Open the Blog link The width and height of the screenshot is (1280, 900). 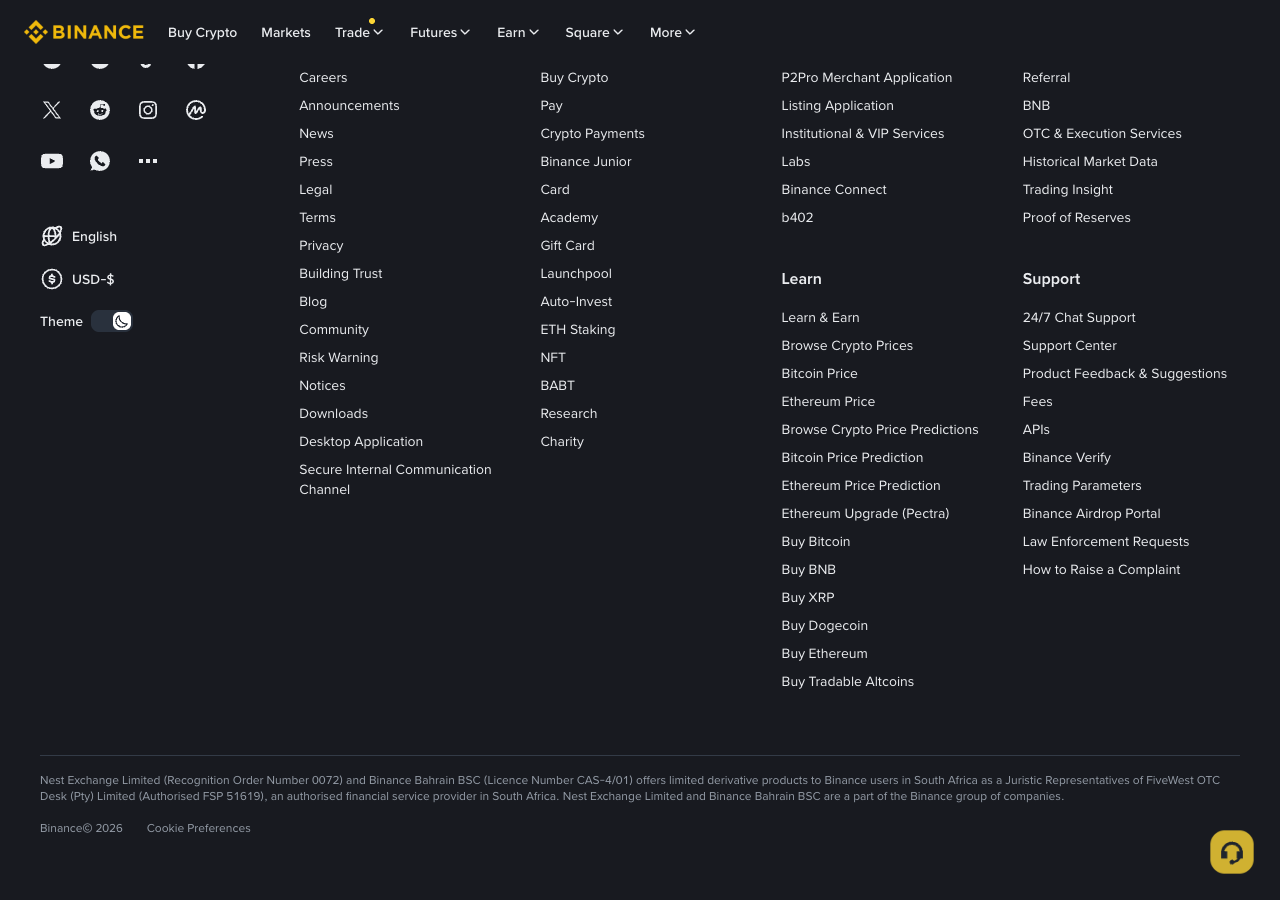313,301
